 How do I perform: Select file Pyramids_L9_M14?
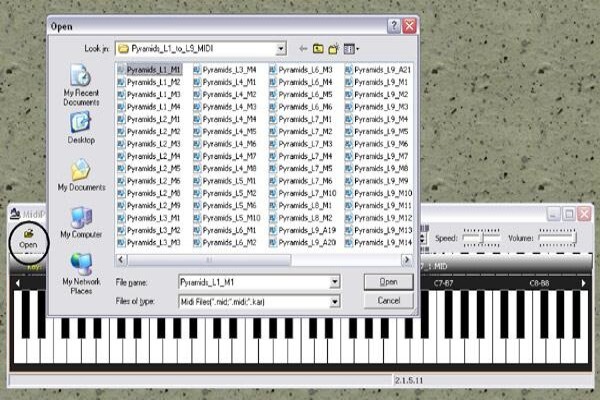pos(378,242)
